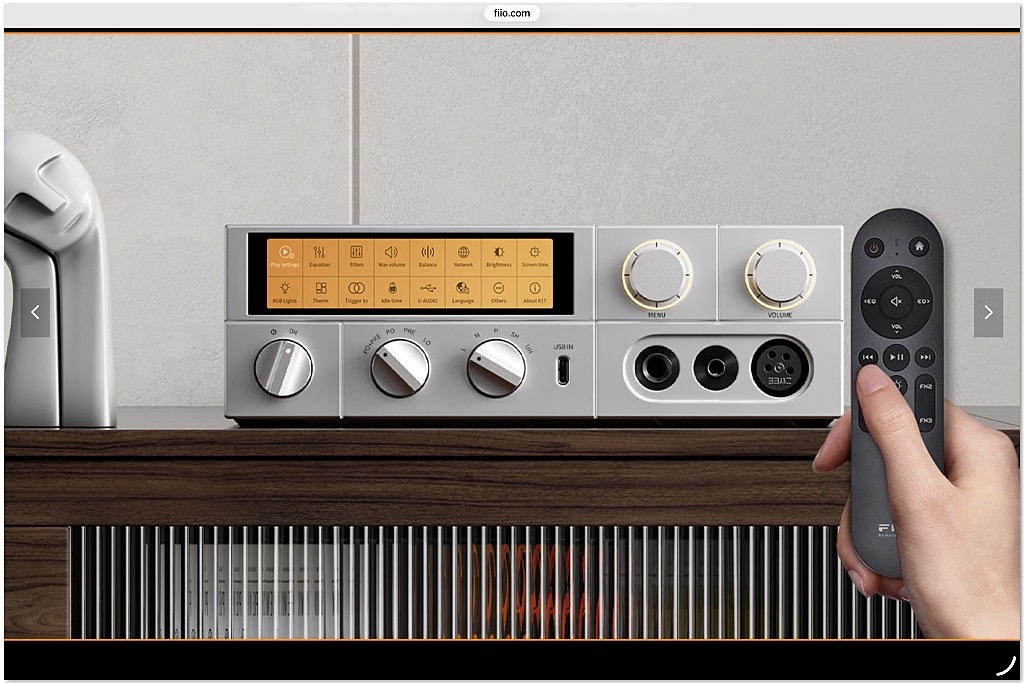Tap the About K17 info tile on the device screen

535,292
